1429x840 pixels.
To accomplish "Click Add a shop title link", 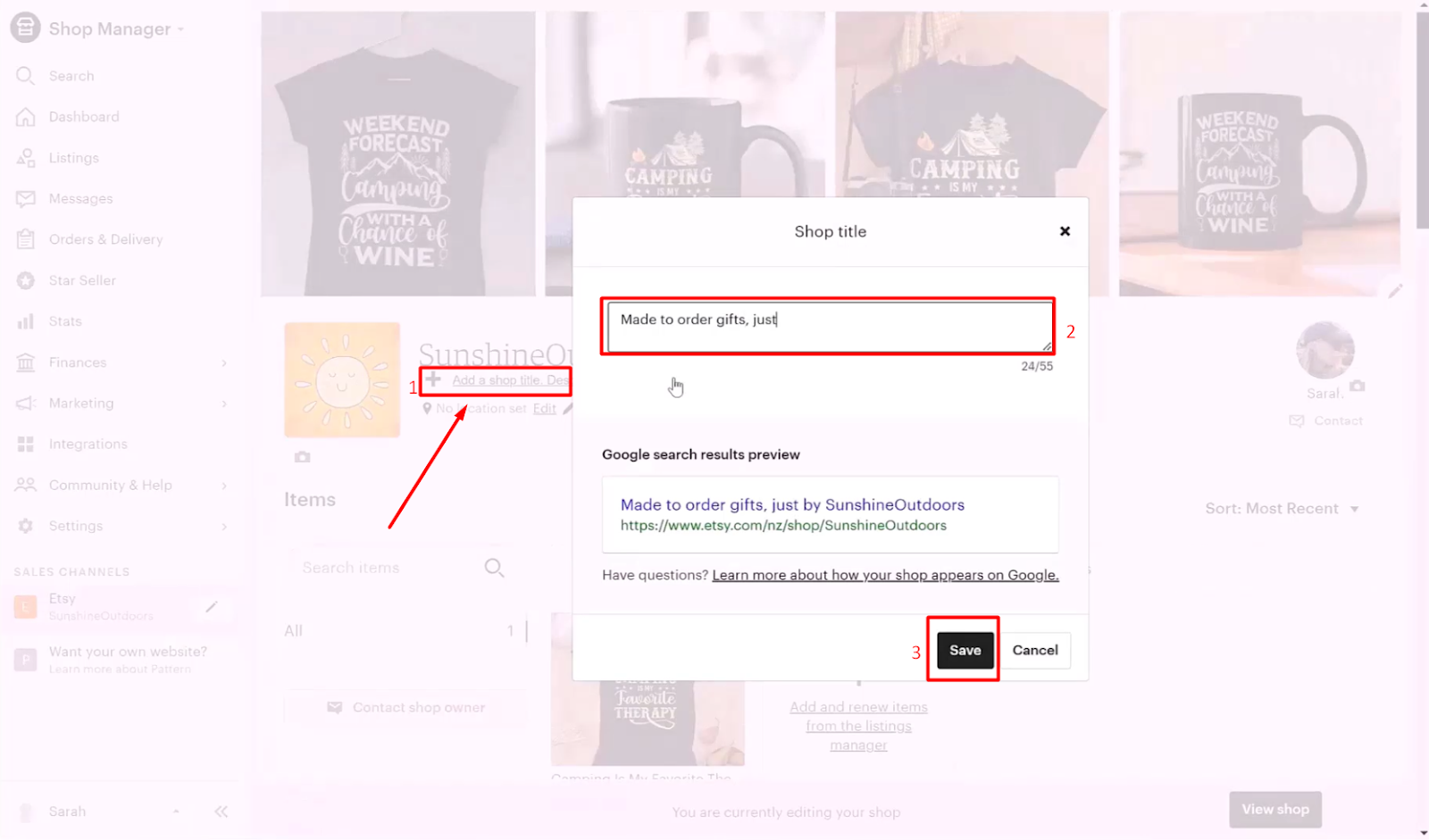I will point(510,380).
